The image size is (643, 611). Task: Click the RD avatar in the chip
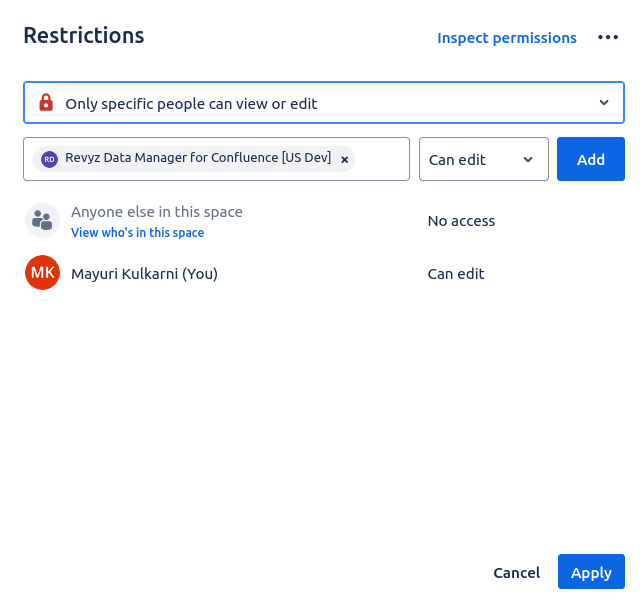[x=50, y=159]
